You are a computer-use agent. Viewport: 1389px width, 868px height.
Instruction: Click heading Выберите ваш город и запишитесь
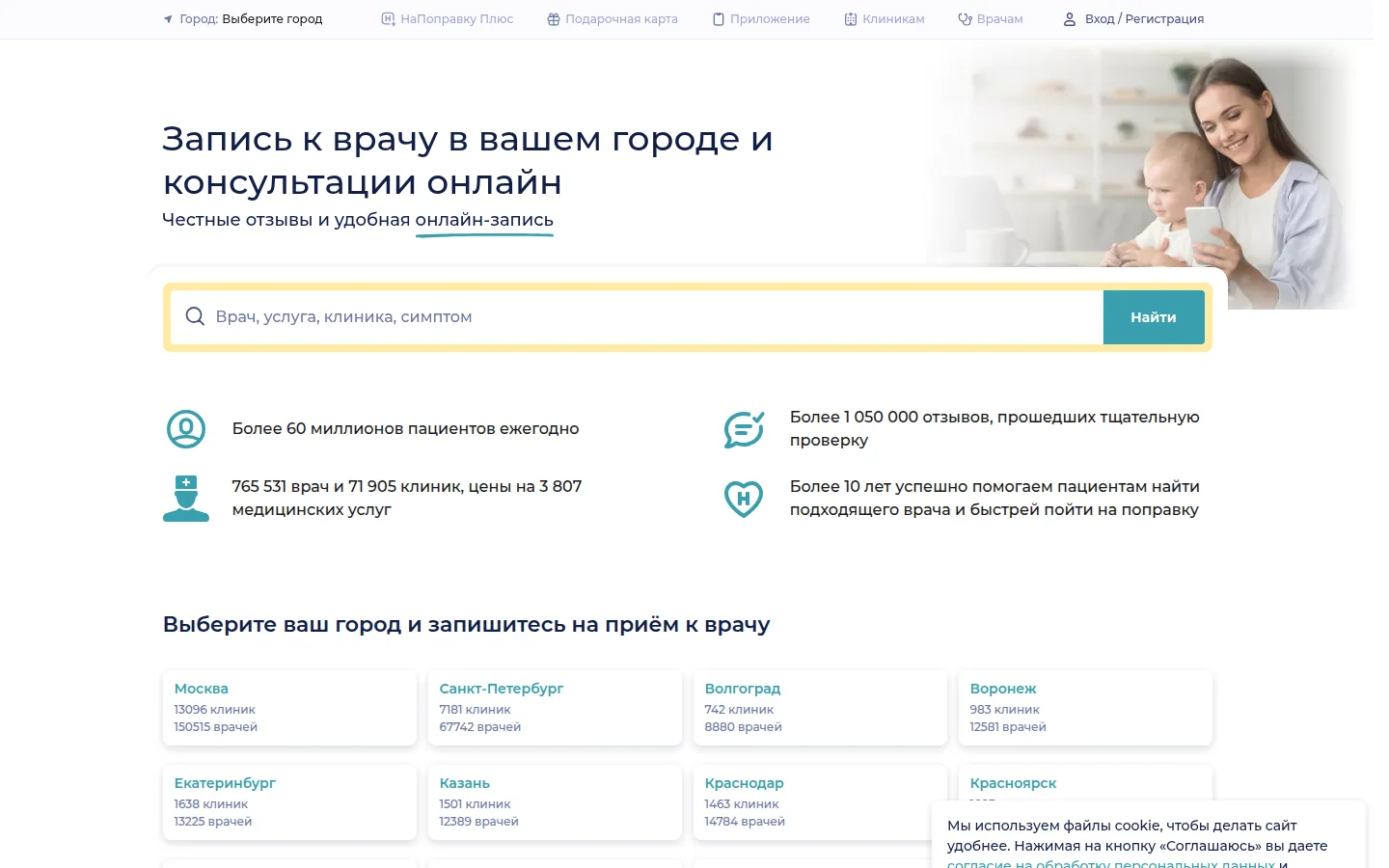pyautogui.click(x=466, y=625)
